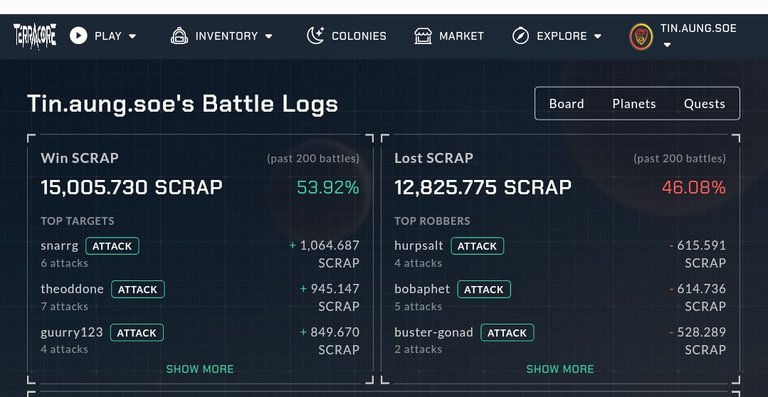Expand the Play dropdown arrow
The image size is (768, 397).
point(132,36)
